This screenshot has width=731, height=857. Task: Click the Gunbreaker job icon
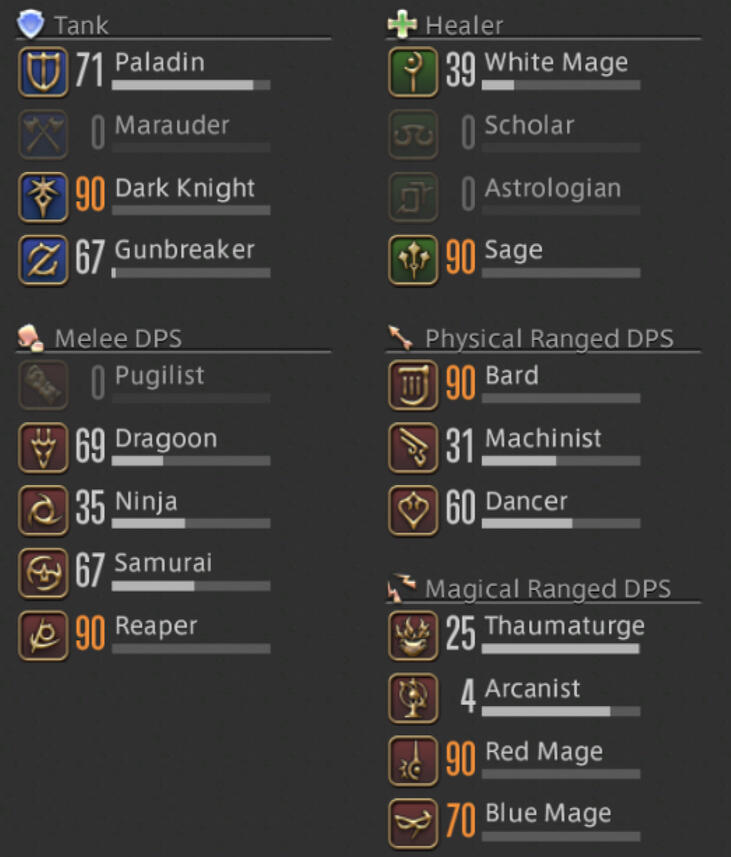(43, 260)
